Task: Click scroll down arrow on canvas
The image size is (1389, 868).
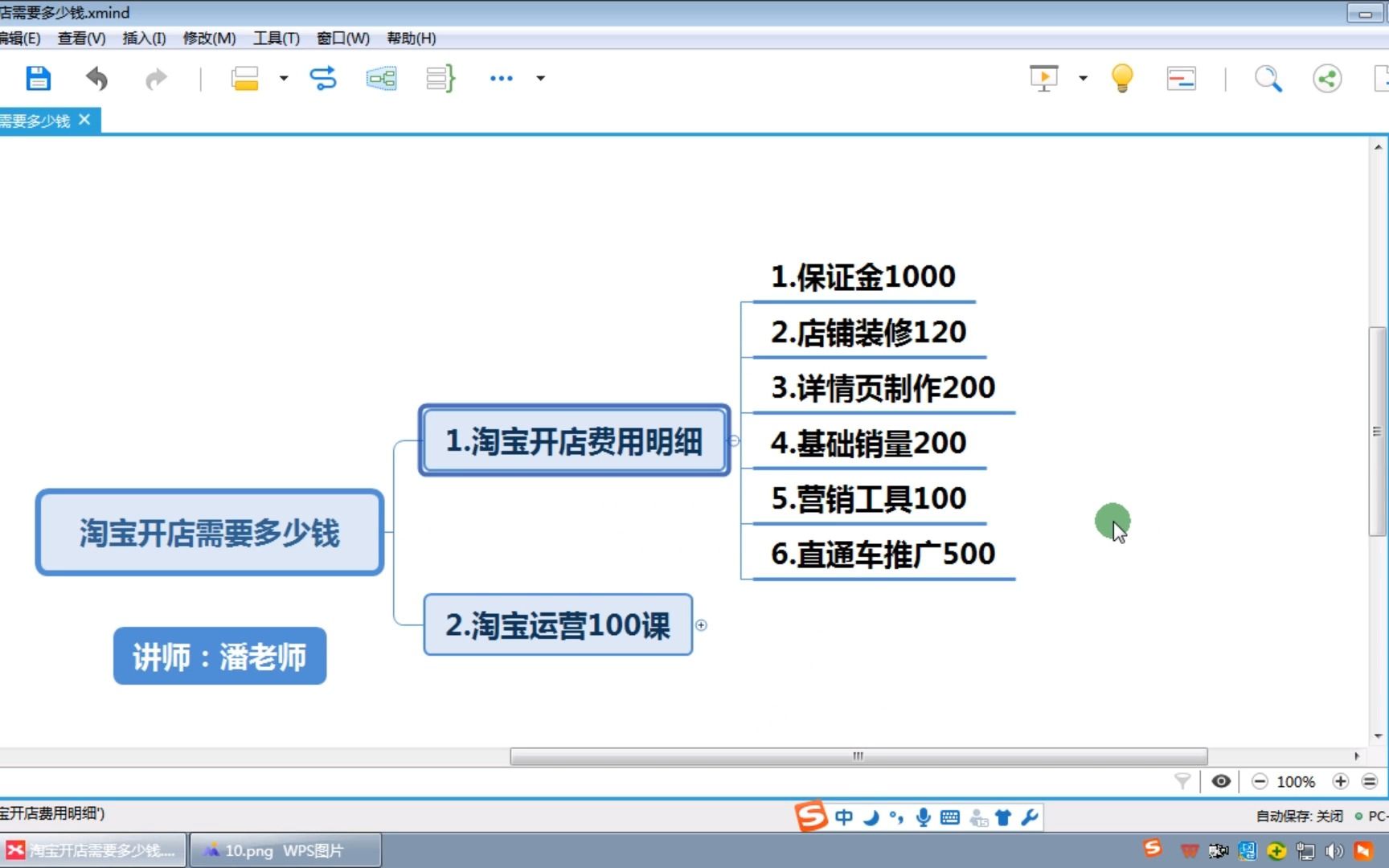Action: click(1378, 735)
